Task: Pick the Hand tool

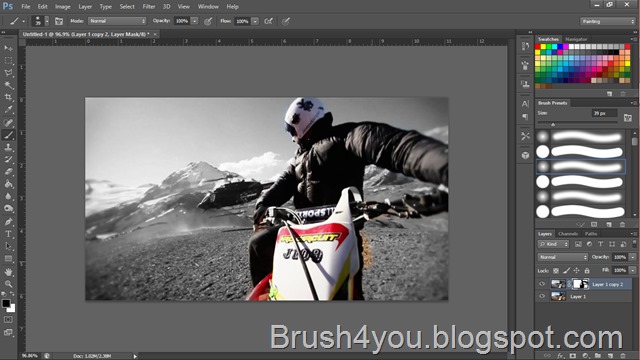Action: pyautogui.click(x=8, y=271)
